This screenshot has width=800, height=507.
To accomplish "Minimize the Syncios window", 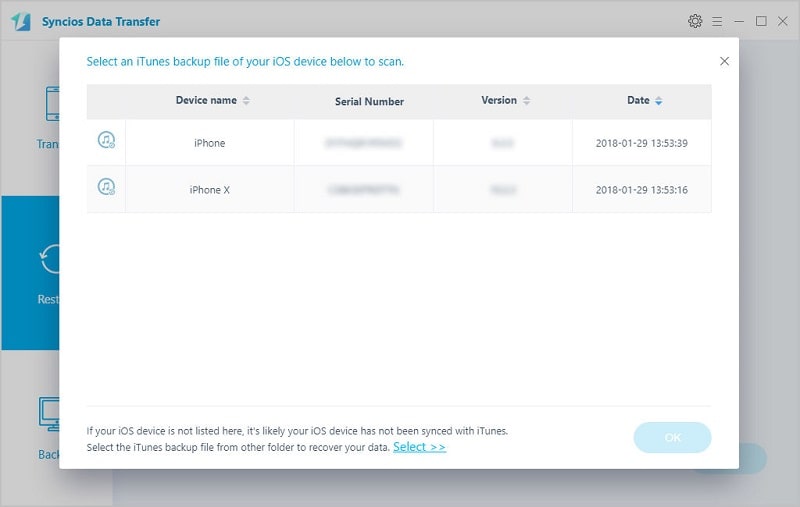I will (x=739, y=21).
